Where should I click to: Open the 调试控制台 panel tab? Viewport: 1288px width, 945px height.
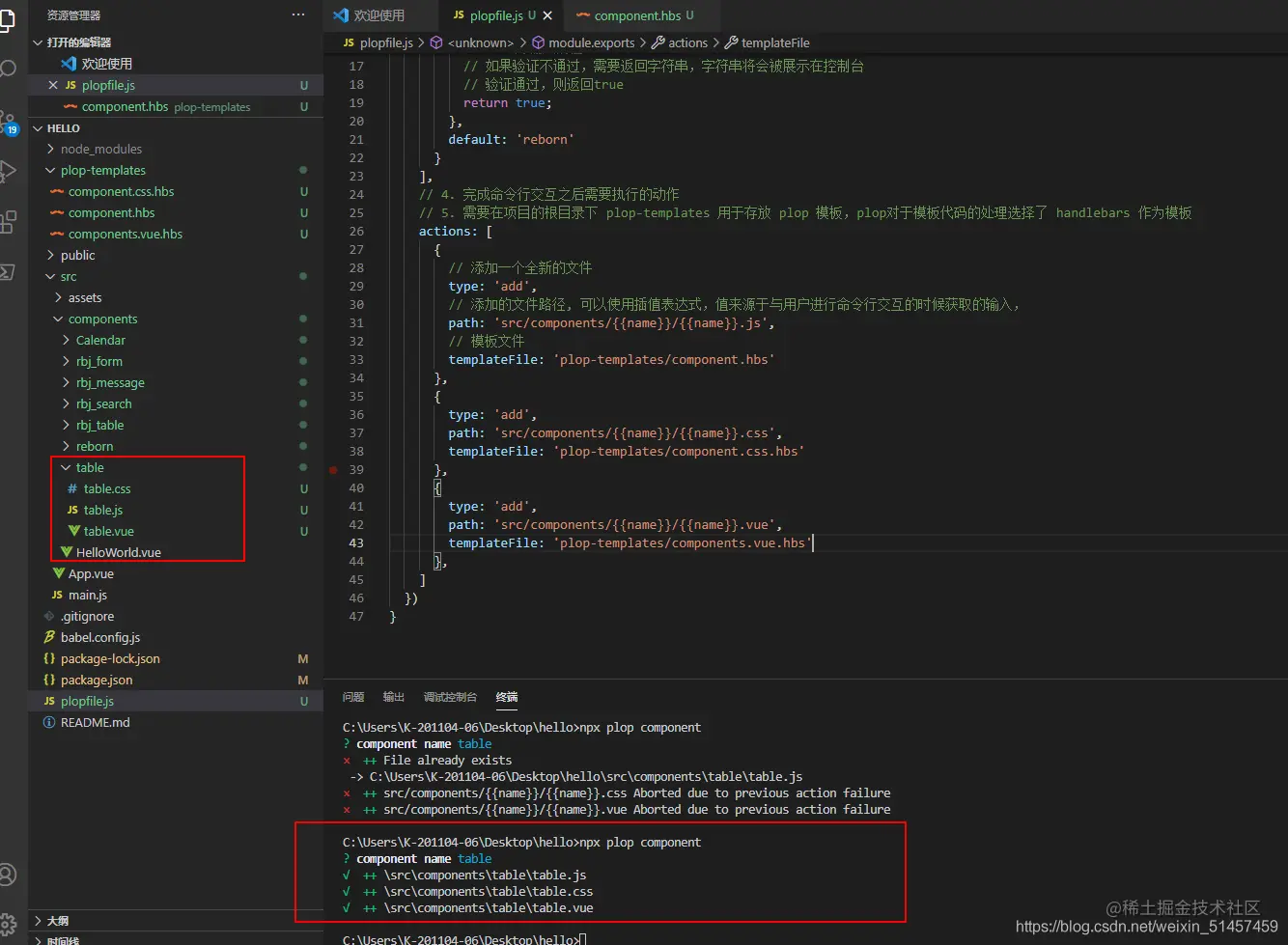click(x=450, y=697)
